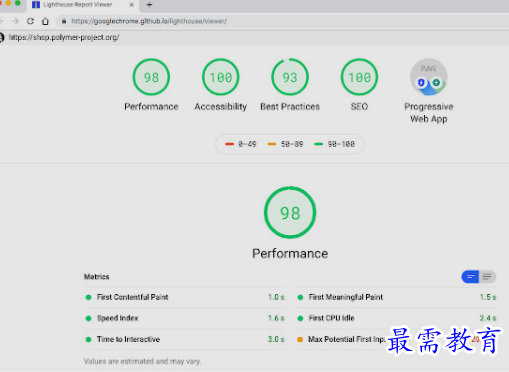Expand First Contentful Paint metric
Screen dimensions: 509x372
(184, 297)
